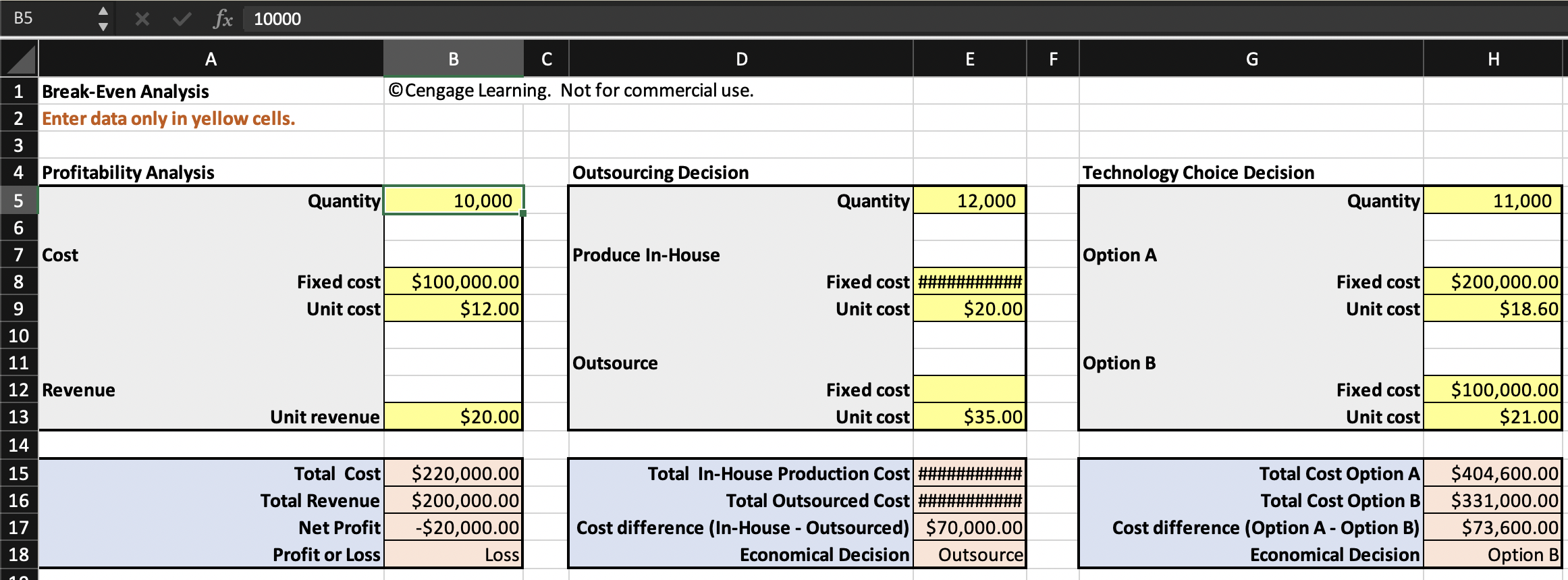This screenshot has width=1568, height=580.
Task: Select the unit revenue cell $20.00
Action: (x=454, y=417)
